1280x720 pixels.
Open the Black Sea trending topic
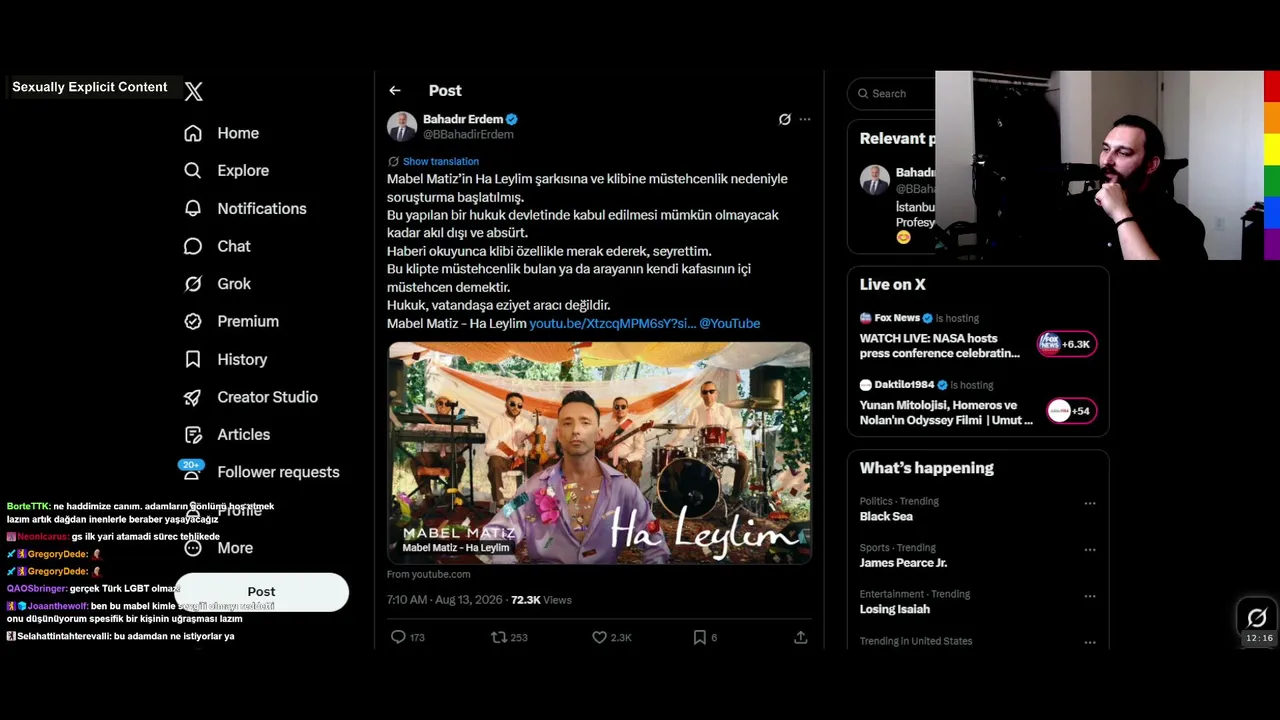(x=886, y=517)
